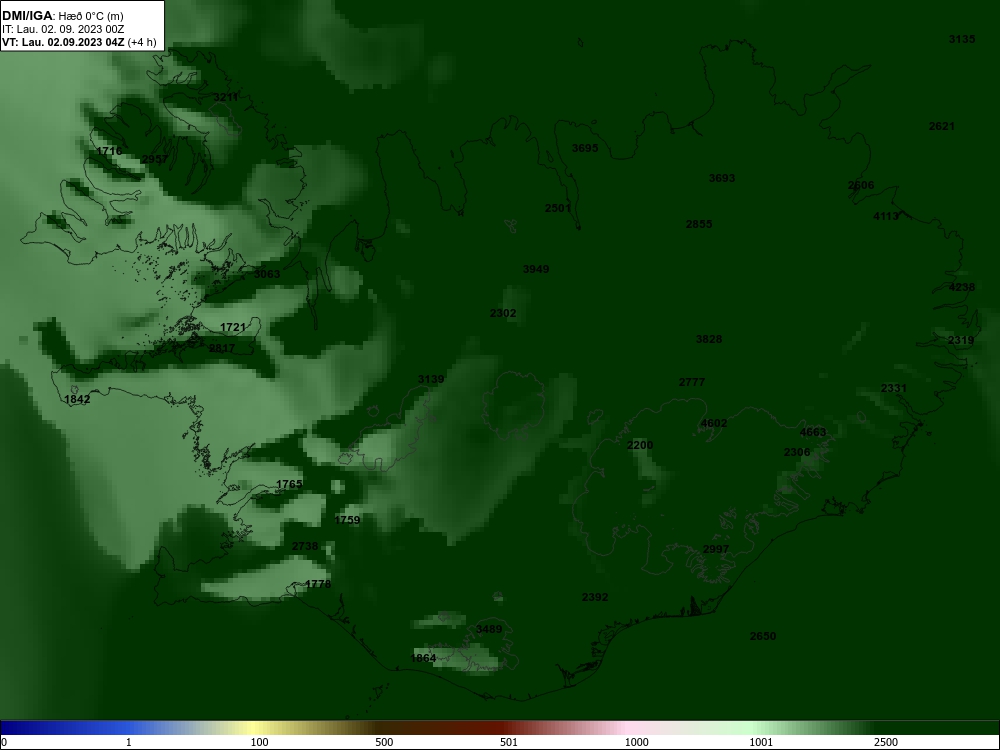This screenshot has height=750, width=1000.
Task: Click the map value "2855"
Action: 699,224
